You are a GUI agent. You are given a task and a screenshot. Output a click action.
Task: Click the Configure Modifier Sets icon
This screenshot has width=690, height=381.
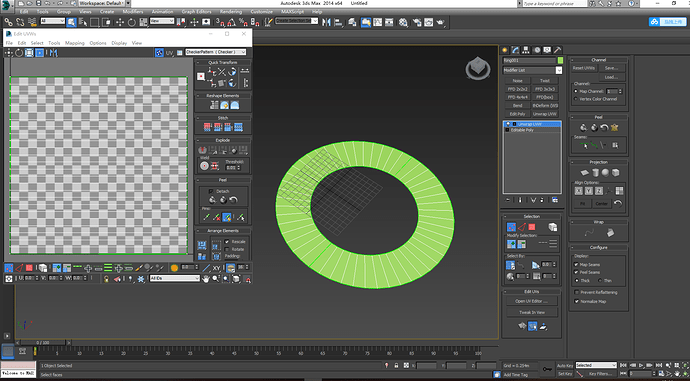coord(555,200)
